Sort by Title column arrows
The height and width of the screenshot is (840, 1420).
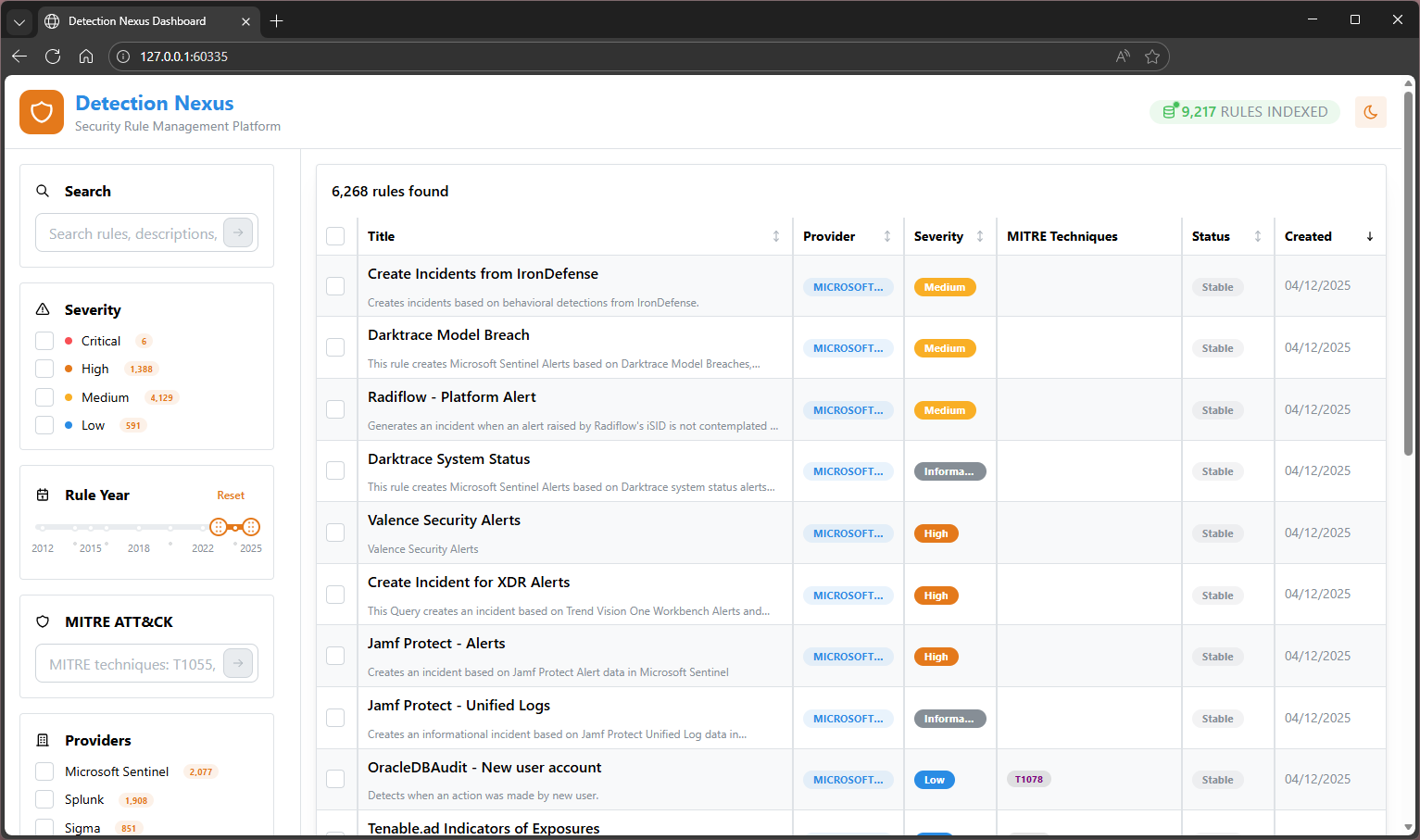[x=776, y=236]
